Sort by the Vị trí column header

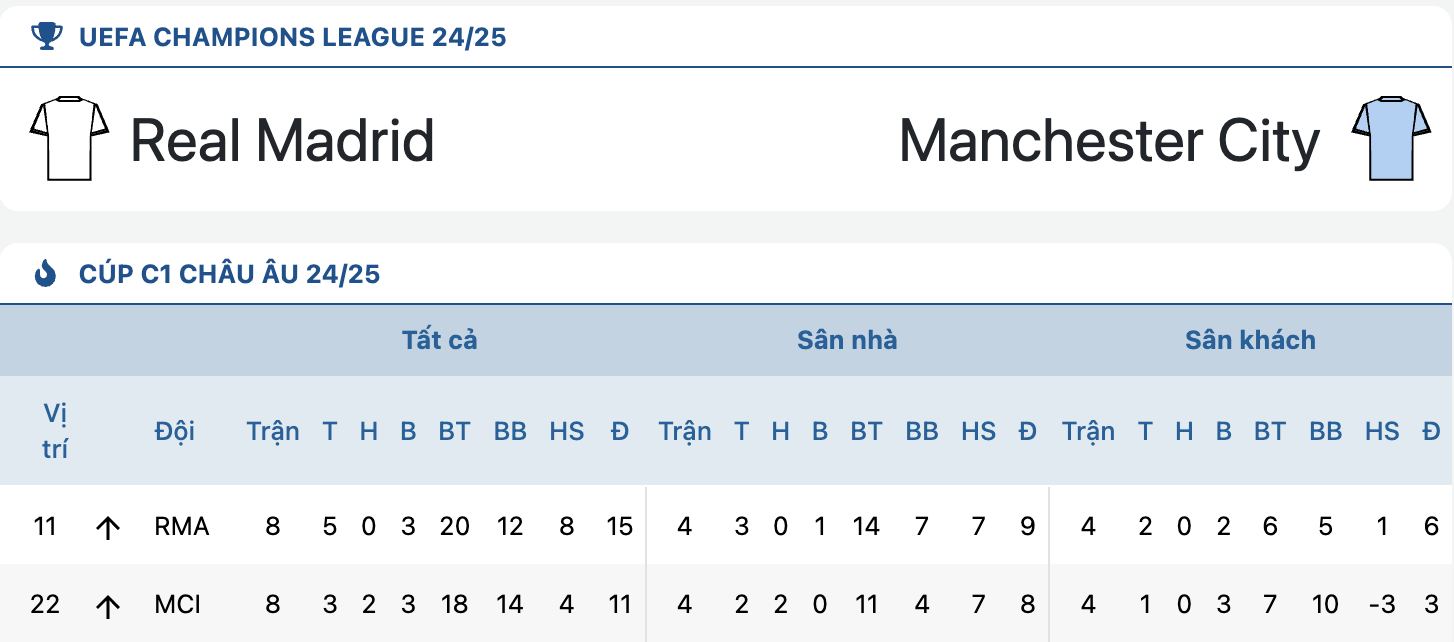click(55, 431)
